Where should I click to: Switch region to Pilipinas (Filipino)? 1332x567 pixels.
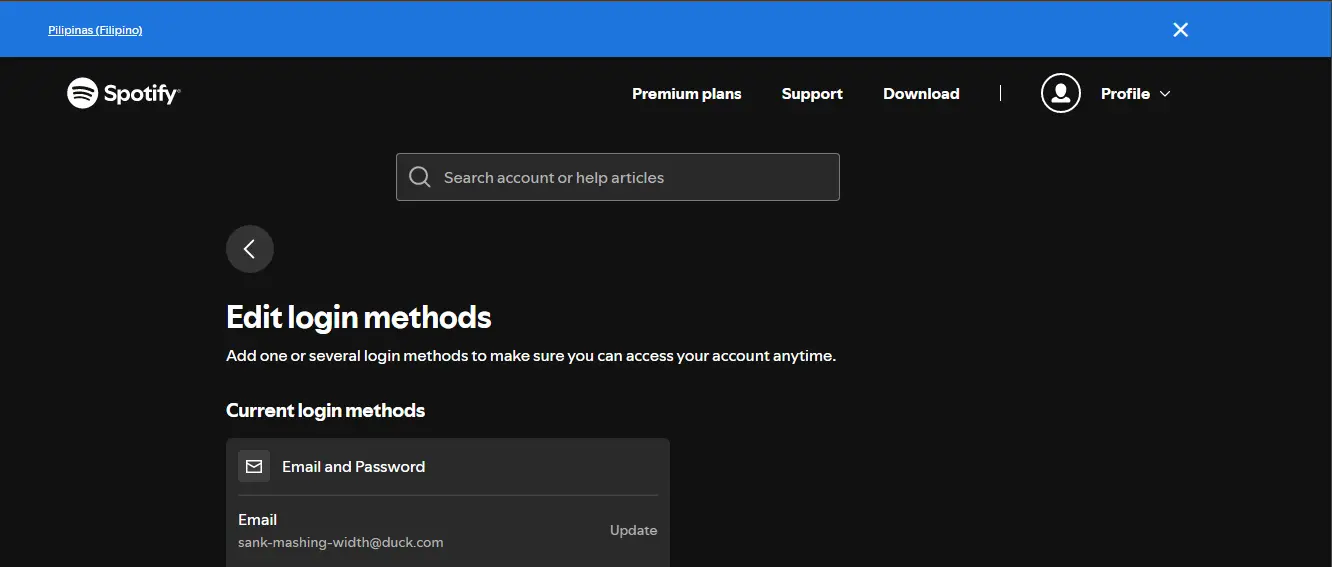point(95,30)
